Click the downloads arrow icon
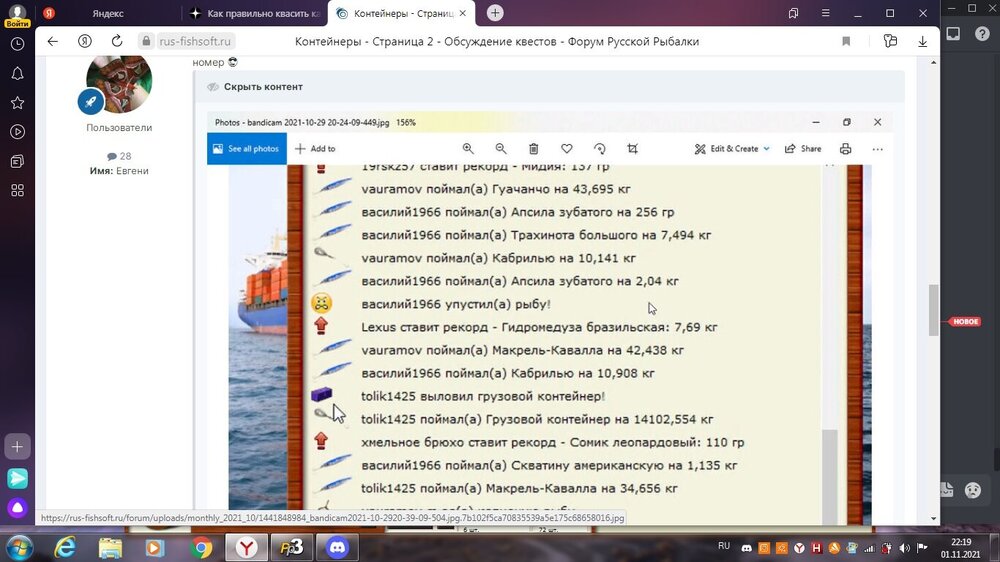1000x562 pixels. pos(922,42)
